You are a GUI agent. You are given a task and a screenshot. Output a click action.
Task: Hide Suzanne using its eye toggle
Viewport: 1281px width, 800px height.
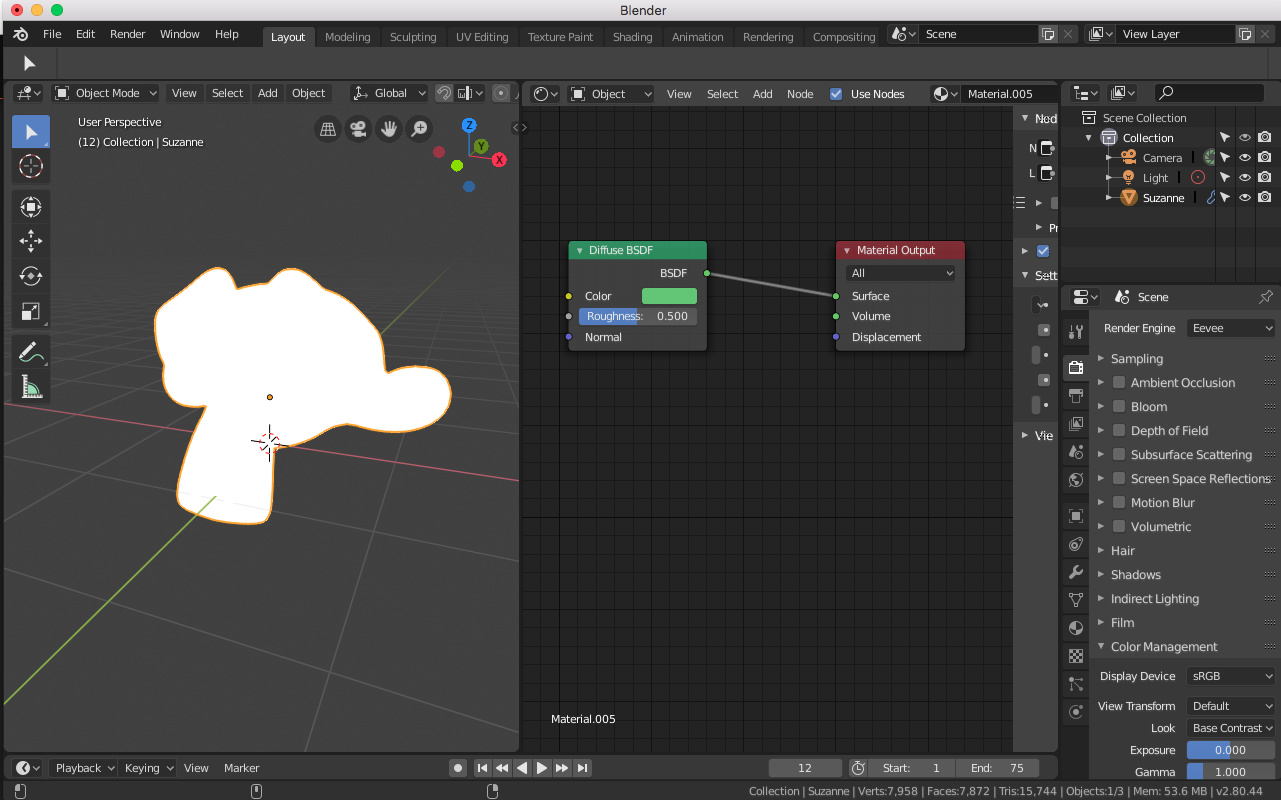coord(1244,197)
